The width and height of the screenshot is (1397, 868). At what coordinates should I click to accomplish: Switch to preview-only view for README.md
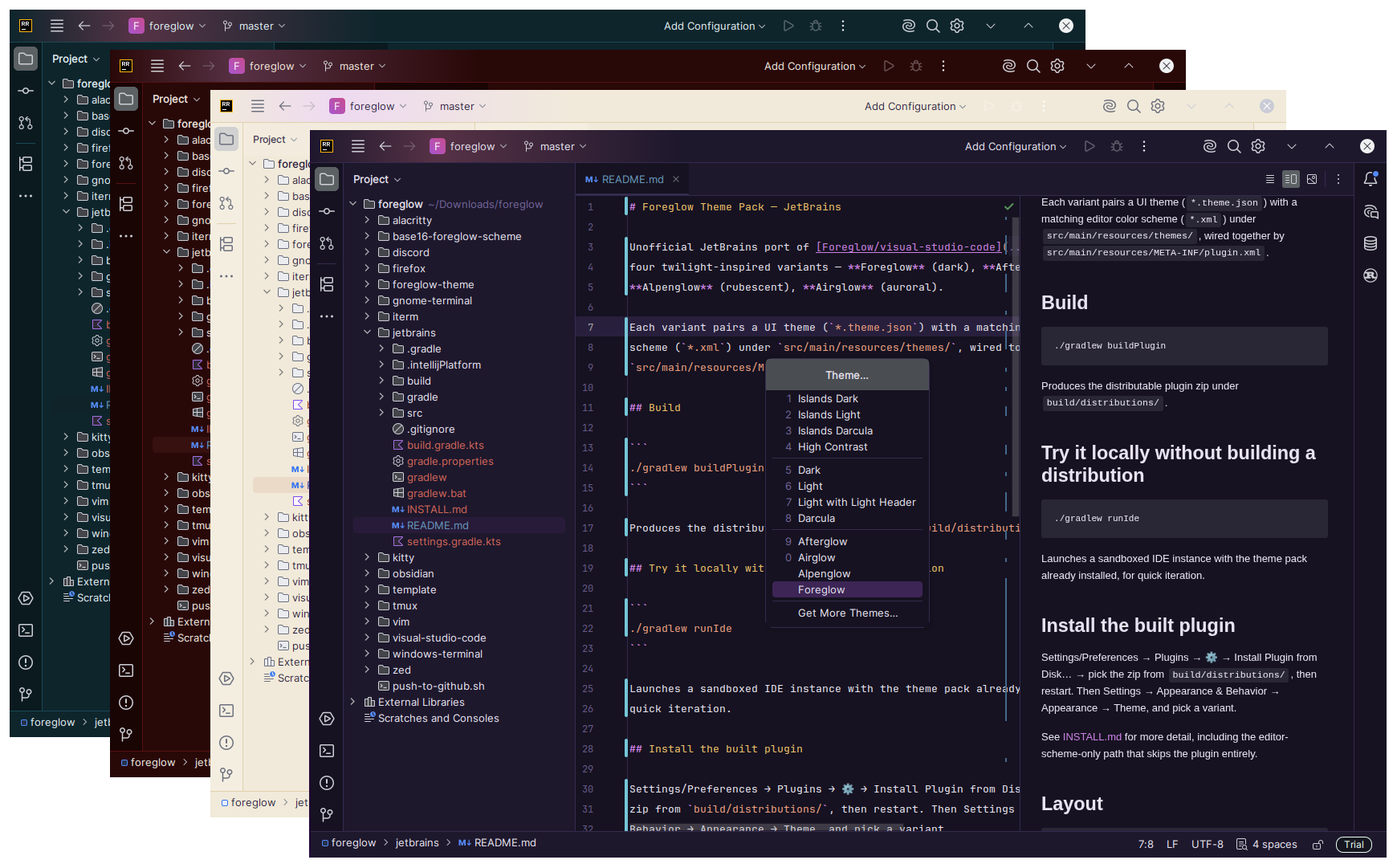coord(1312,179)
